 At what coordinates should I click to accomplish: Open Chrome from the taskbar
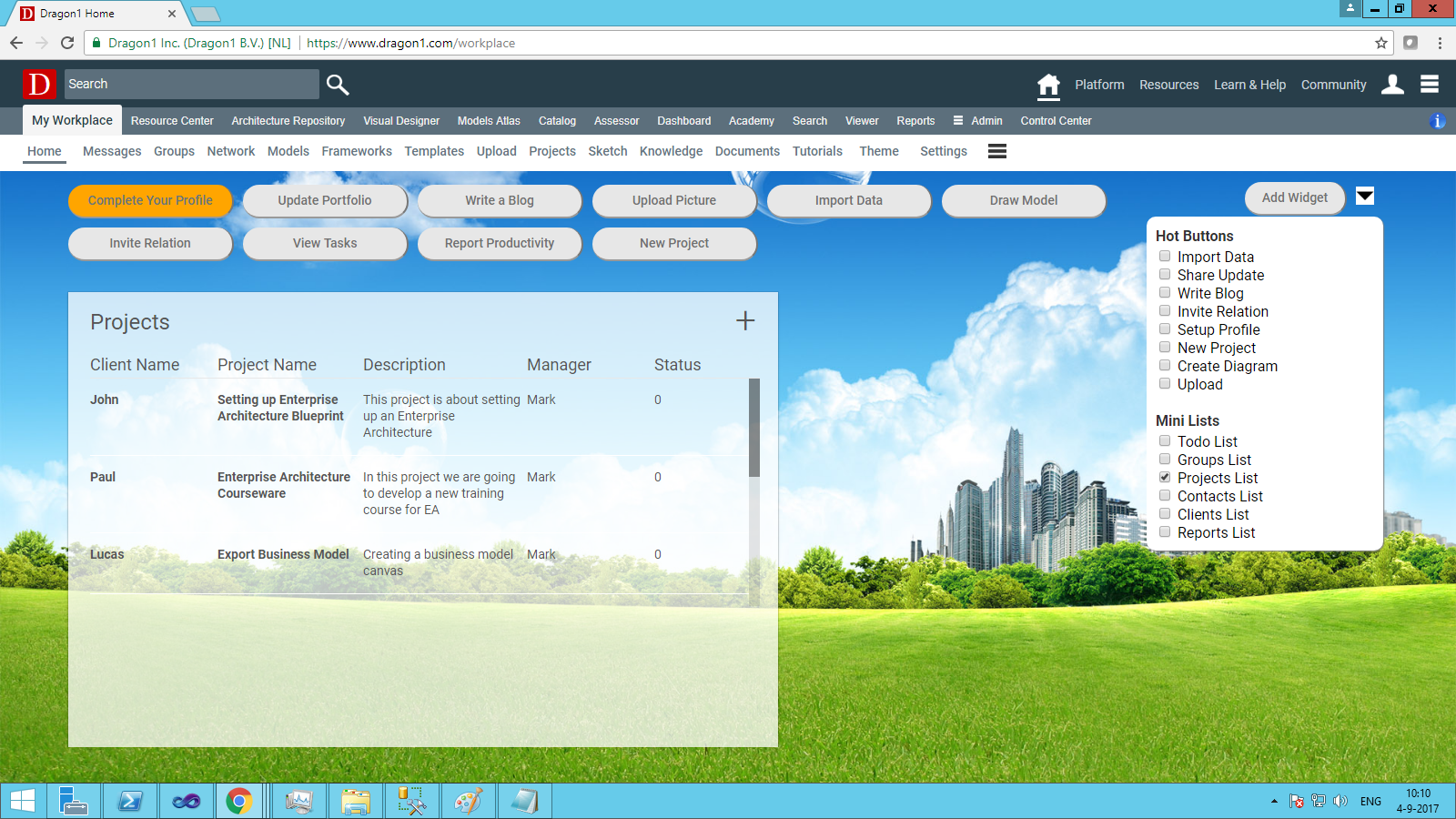coord(239,801)
